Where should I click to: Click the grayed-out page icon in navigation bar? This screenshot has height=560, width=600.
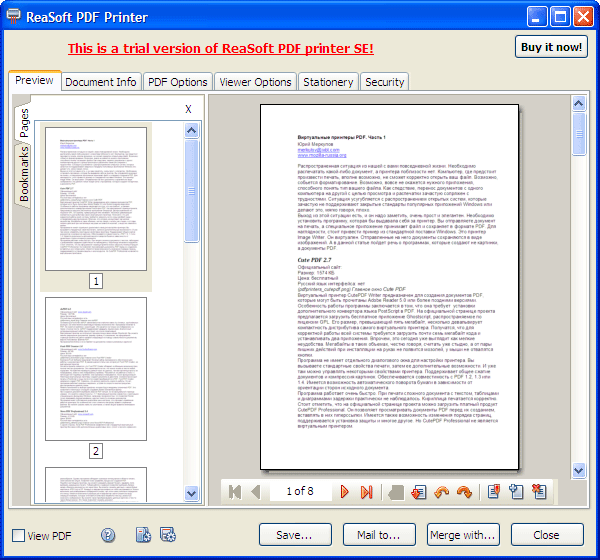[x=396, y=493]
